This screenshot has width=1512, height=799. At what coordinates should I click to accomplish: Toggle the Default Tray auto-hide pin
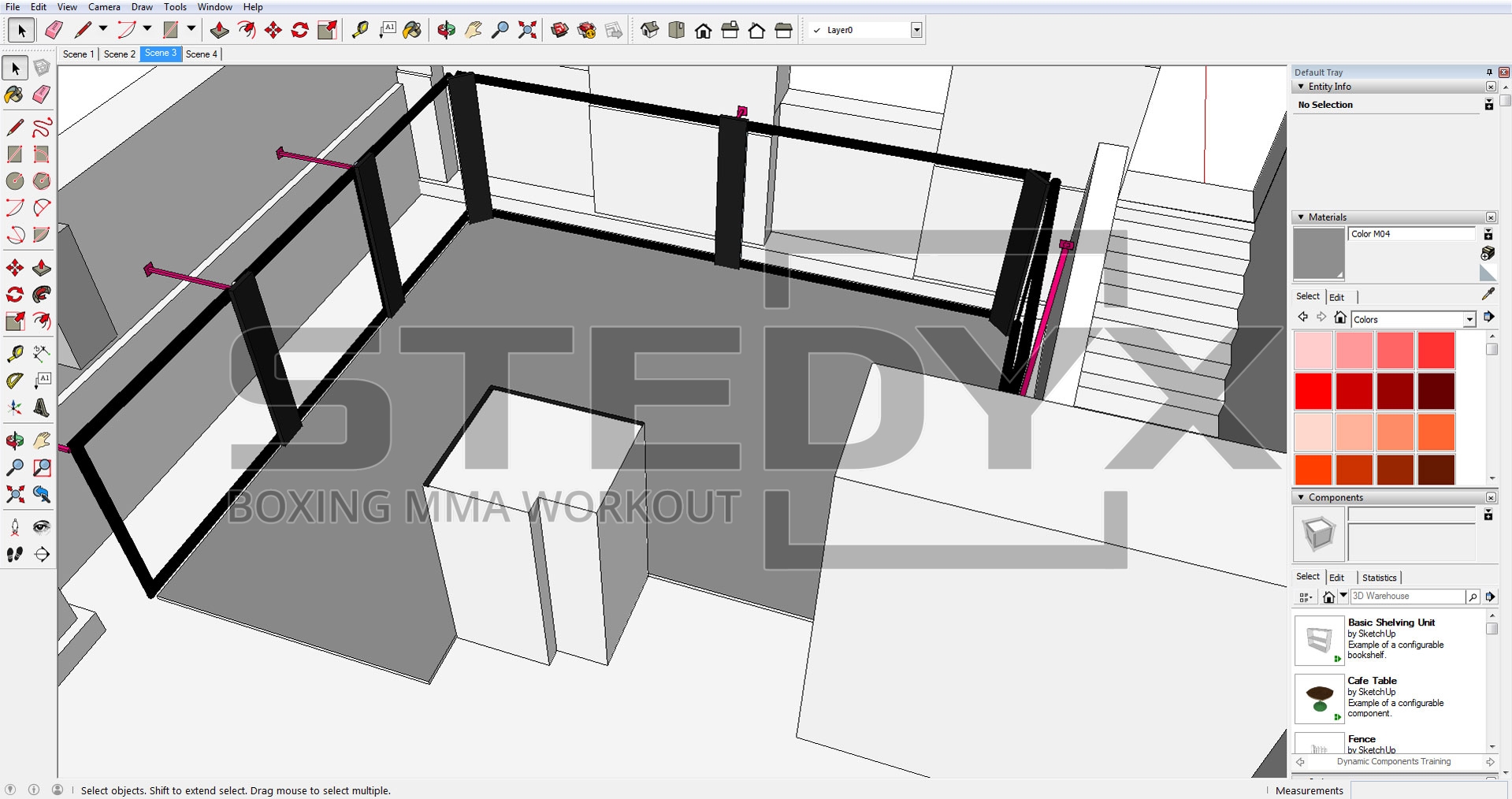pos(1489,72)
